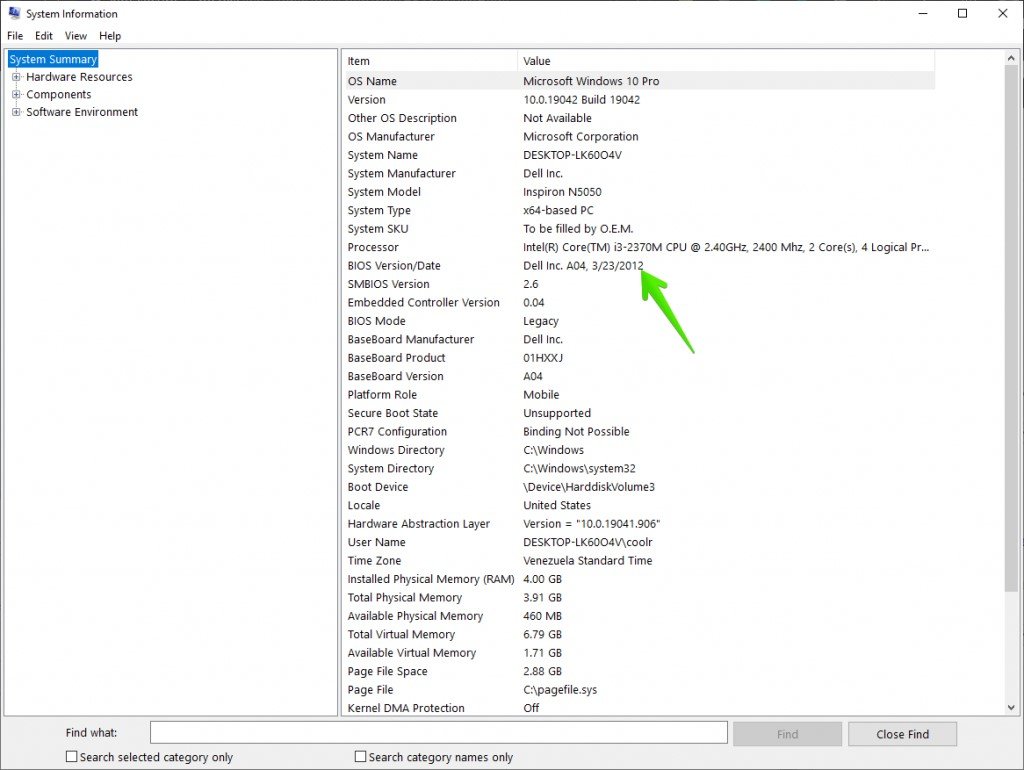Select the Total Virtual Memory row
Viewport: 1024px width, 770px height.
(639, 634)
